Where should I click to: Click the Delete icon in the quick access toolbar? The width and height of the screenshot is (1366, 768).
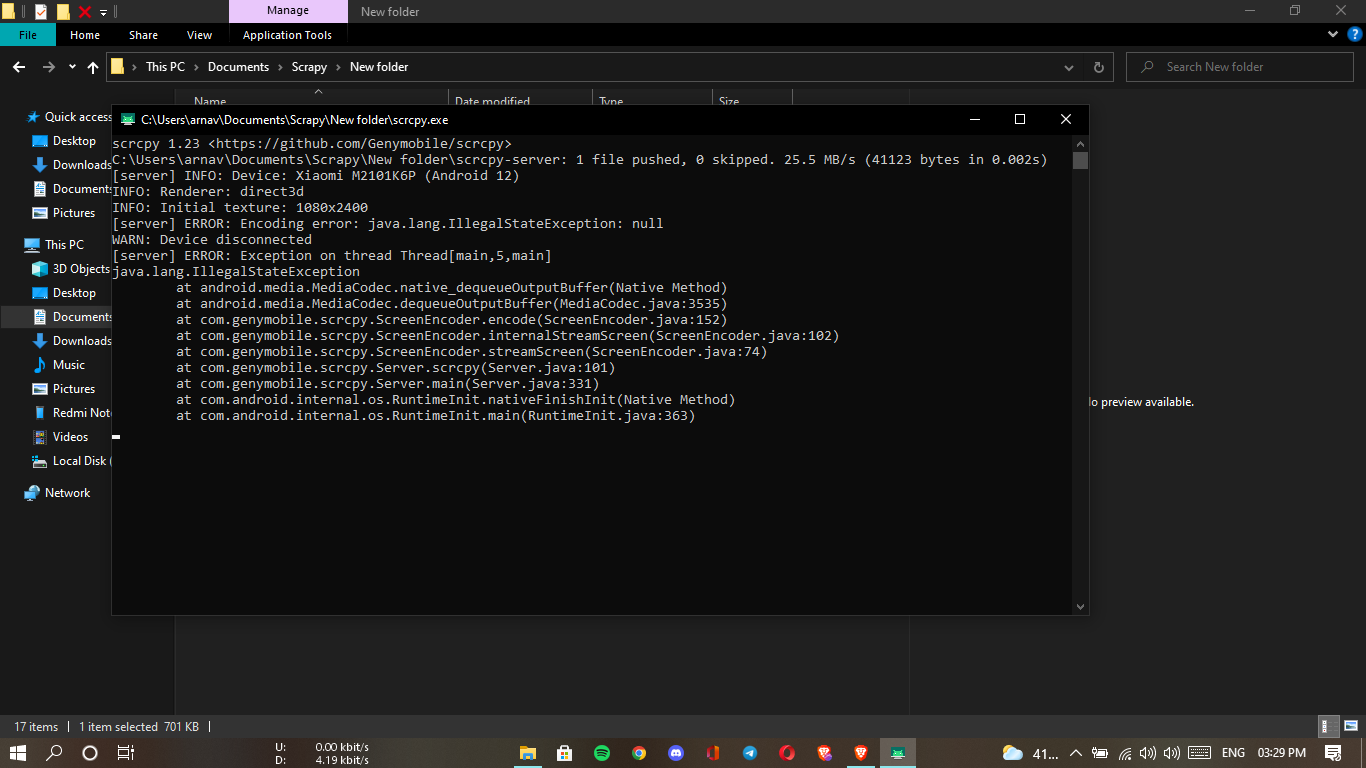[x=84, y=10]
